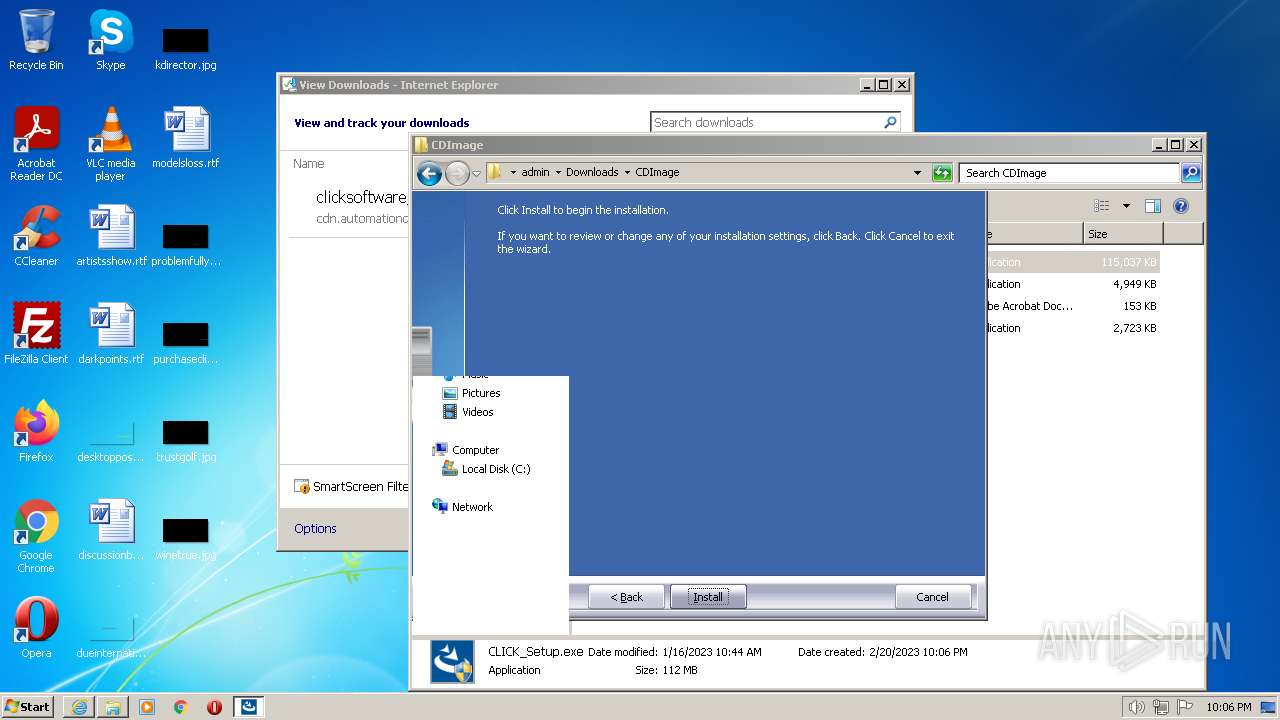Open address bar history dropdown
Screen dimensions: 1280x720
[x=917, y=173]
